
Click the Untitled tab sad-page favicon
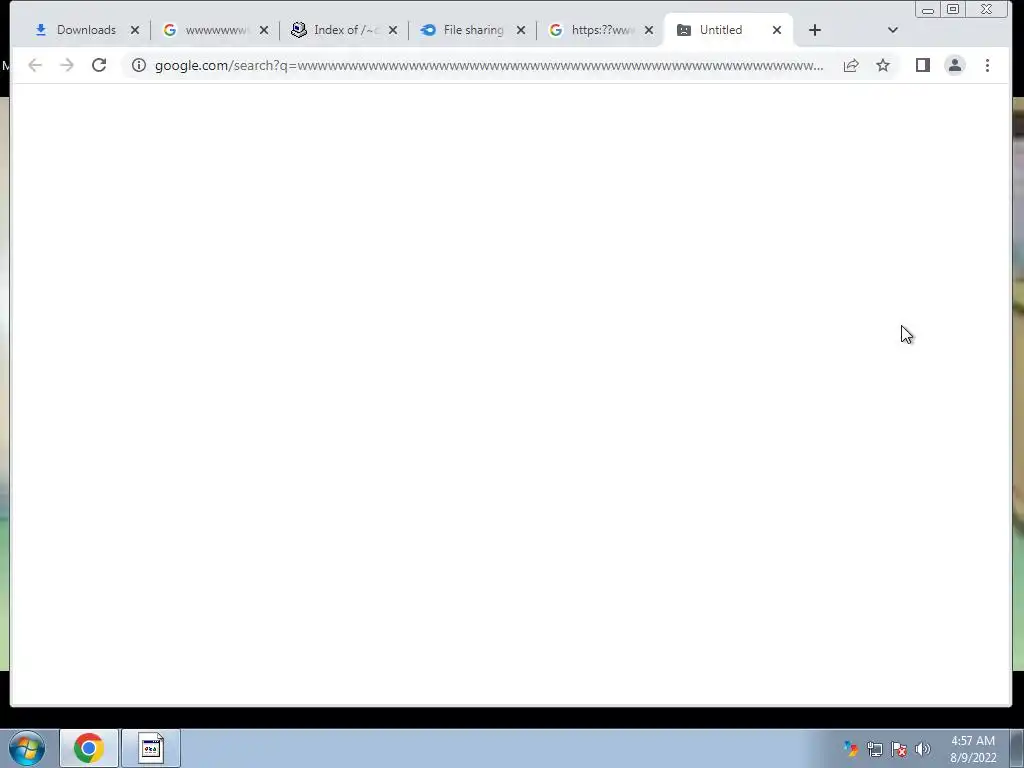684,30
